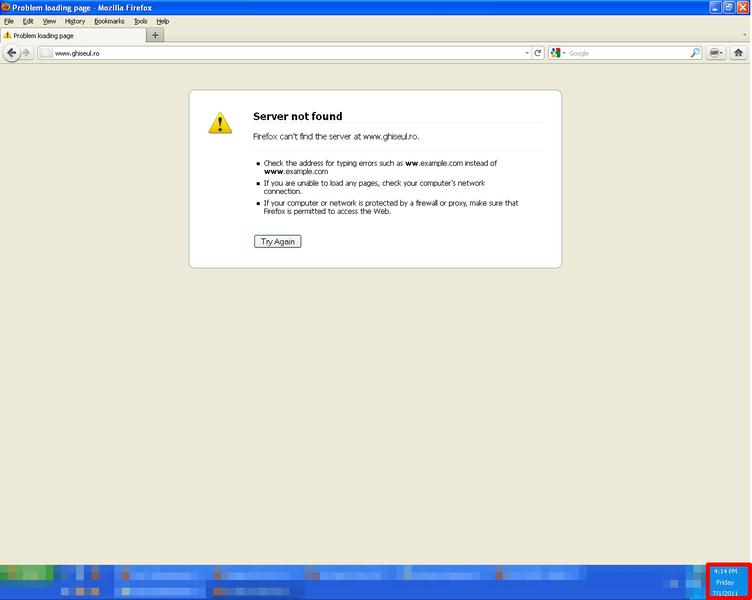Viewport: 752px width, 600px height.
Task: Go to the Home page via house icon
Action: point(739,53)
